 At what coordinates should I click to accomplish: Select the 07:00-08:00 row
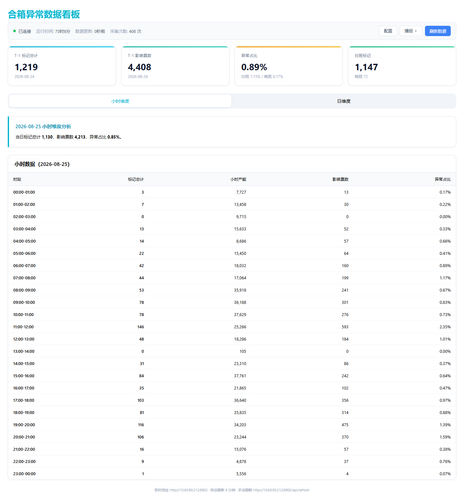(x=232, y=278)
